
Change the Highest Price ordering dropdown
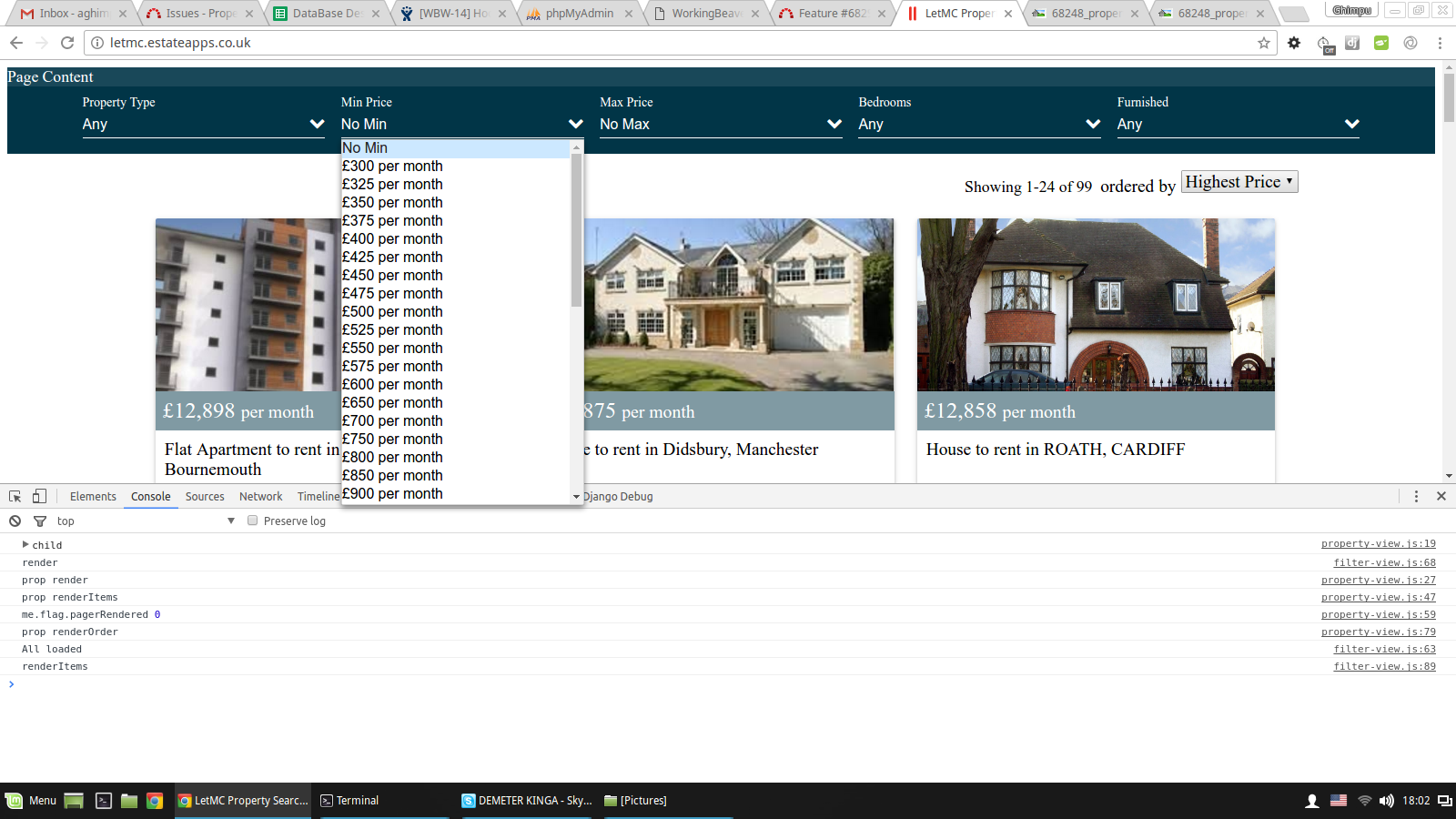(1239, 182)
